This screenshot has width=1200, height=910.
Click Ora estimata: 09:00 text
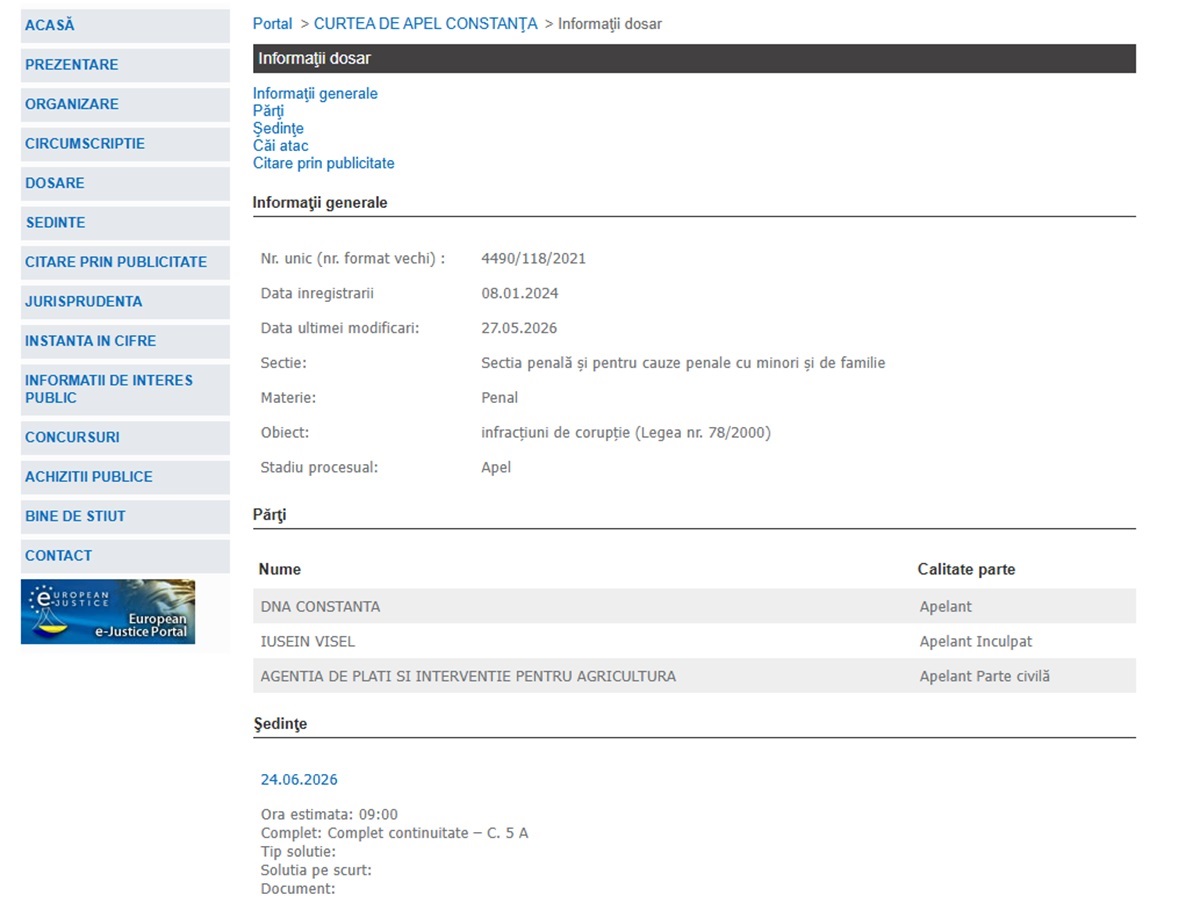point(329,815)
